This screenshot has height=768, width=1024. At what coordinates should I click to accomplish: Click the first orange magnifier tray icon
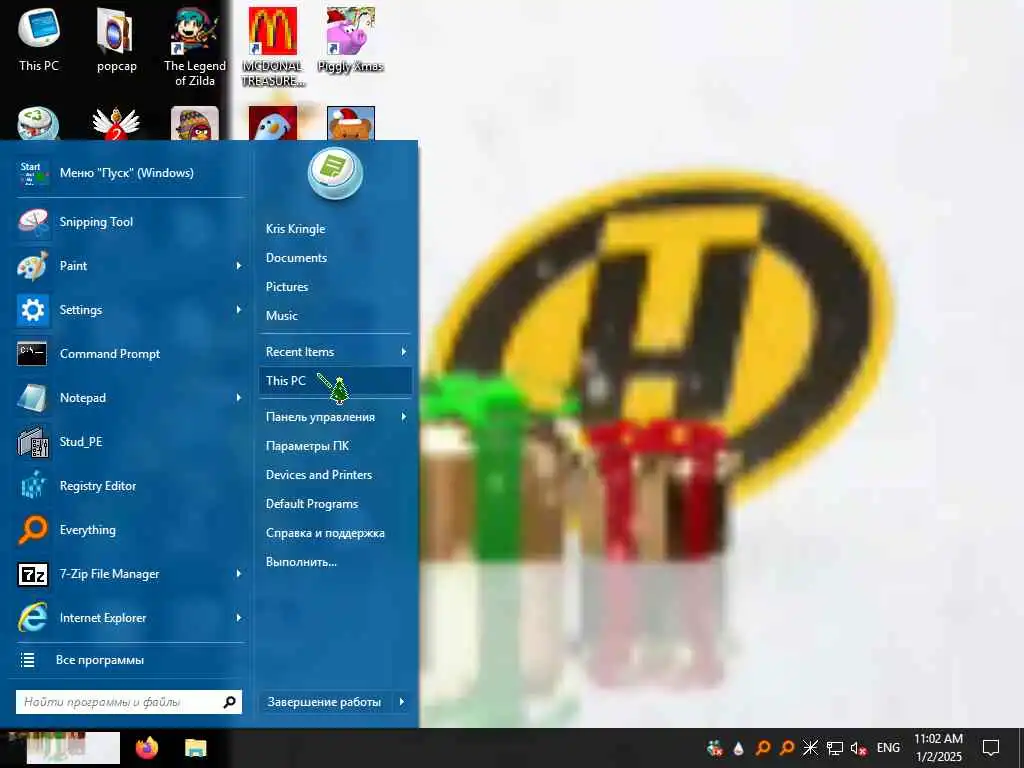(763, 748)
